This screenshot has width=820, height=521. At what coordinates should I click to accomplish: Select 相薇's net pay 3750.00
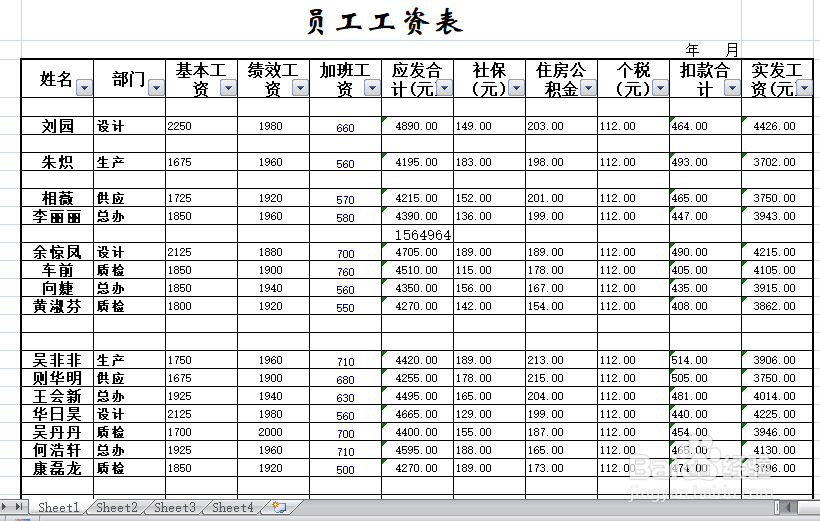[777, 198]
